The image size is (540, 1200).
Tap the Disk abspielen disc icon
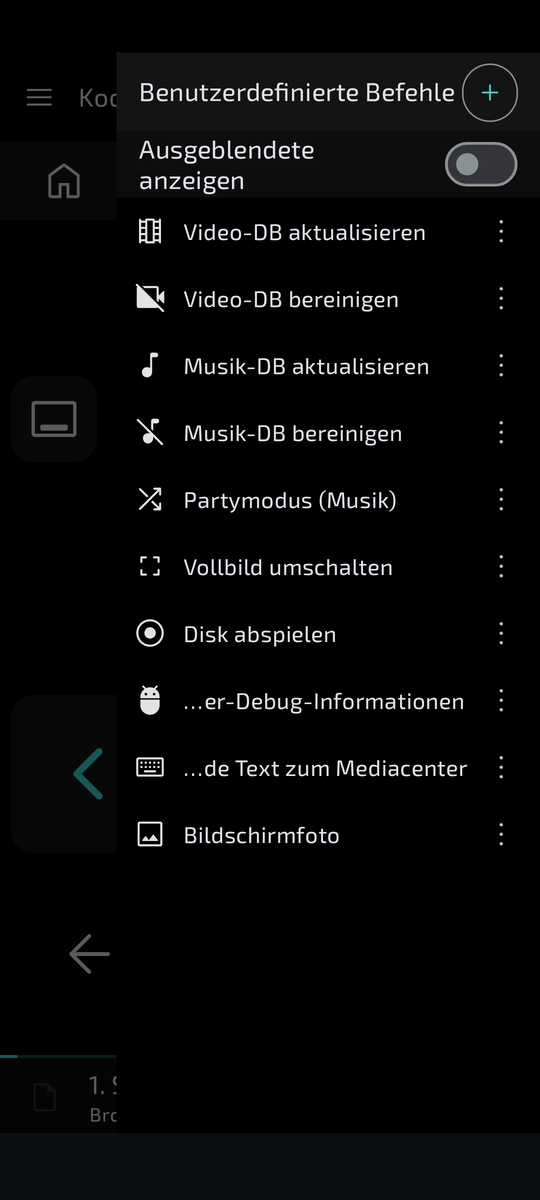click(150, 634)
